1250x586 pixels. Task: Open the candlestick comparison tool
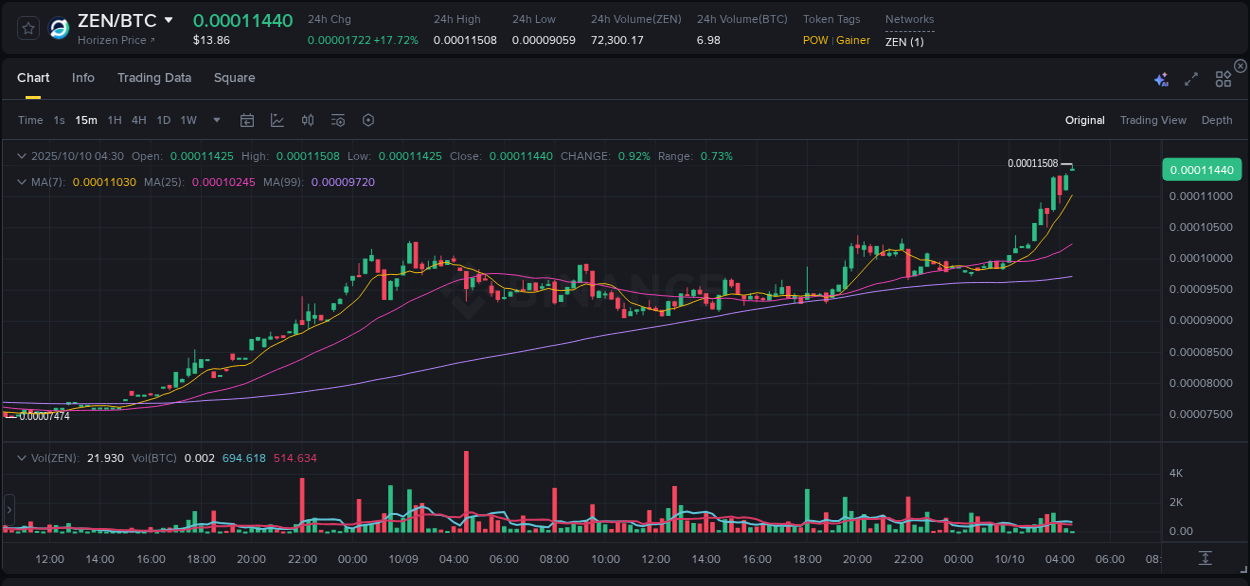307,119
